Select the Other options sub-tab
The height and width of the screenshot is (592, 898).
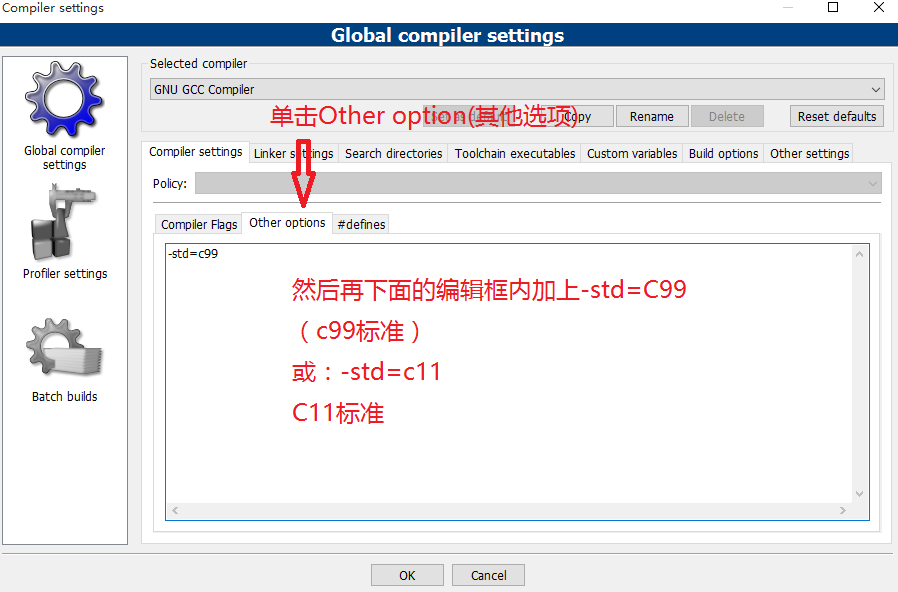287,223
